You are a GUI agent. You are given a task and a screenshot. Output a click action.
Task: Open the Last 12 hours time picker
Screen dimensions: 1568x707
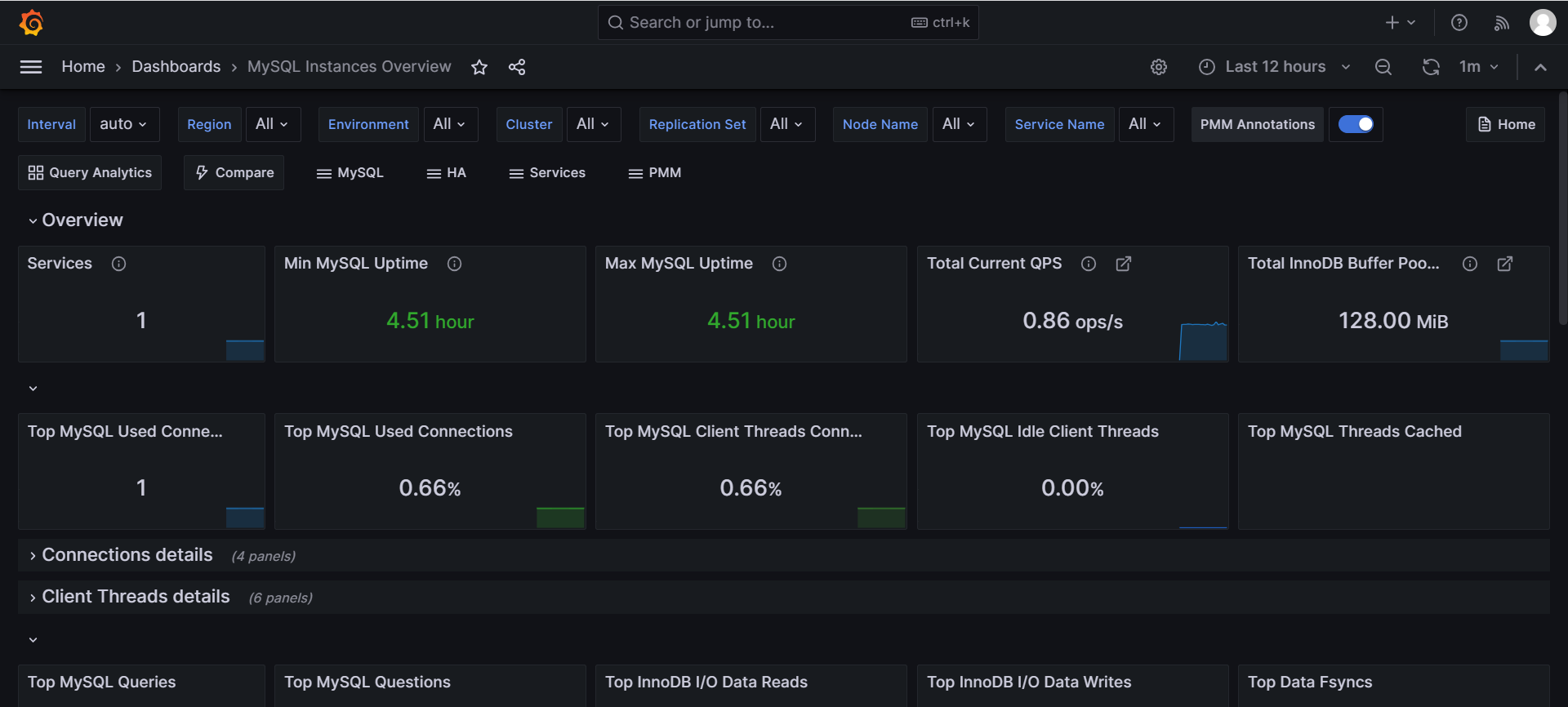[1274, 67]
